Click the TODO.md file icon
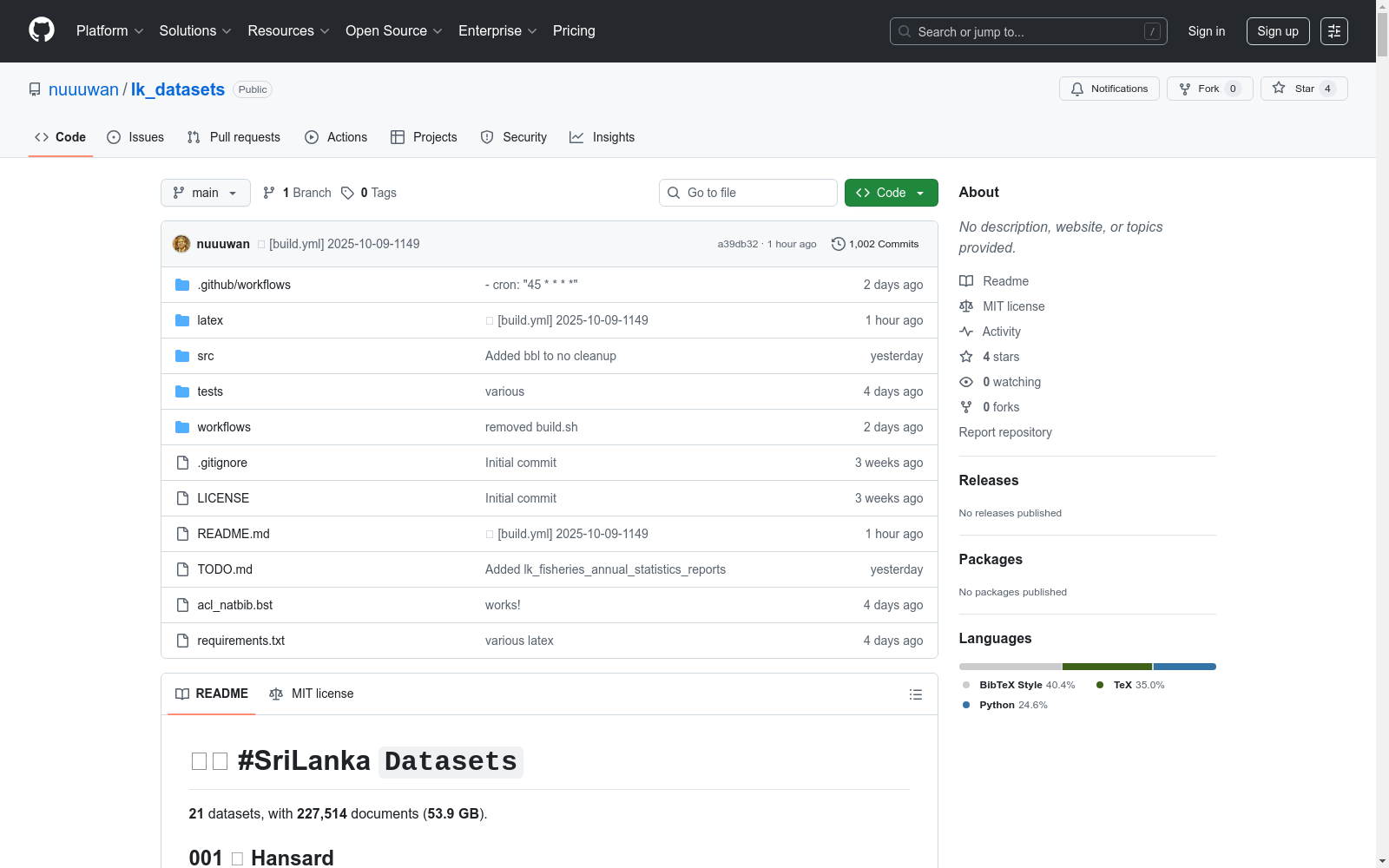 182,569
